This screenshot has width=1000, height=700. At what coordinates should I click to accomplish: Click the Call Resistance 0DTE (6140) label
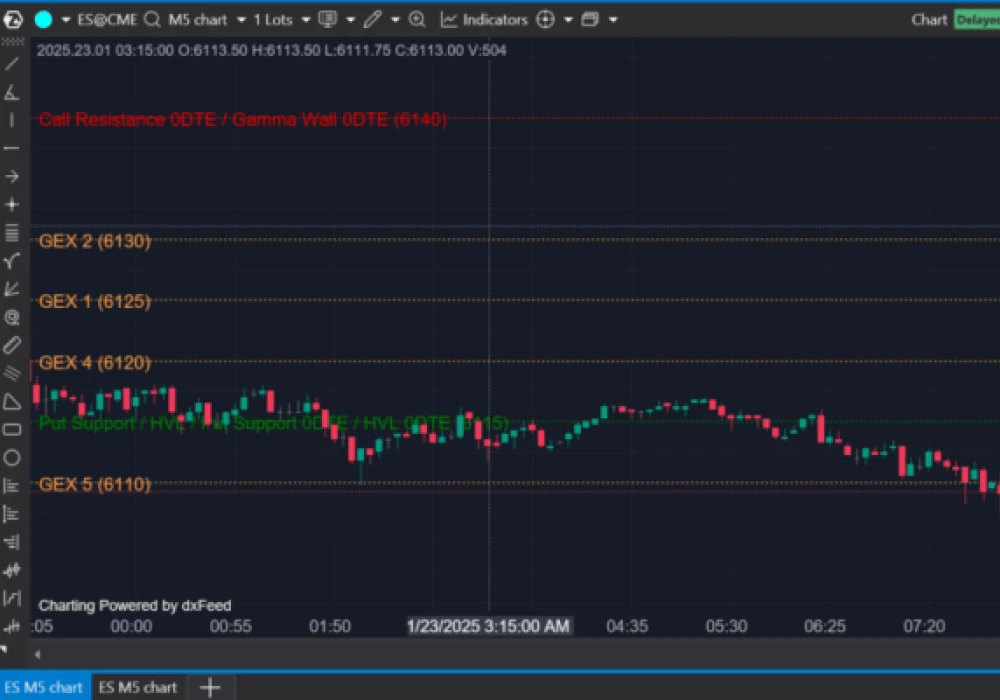pos(243,119)
